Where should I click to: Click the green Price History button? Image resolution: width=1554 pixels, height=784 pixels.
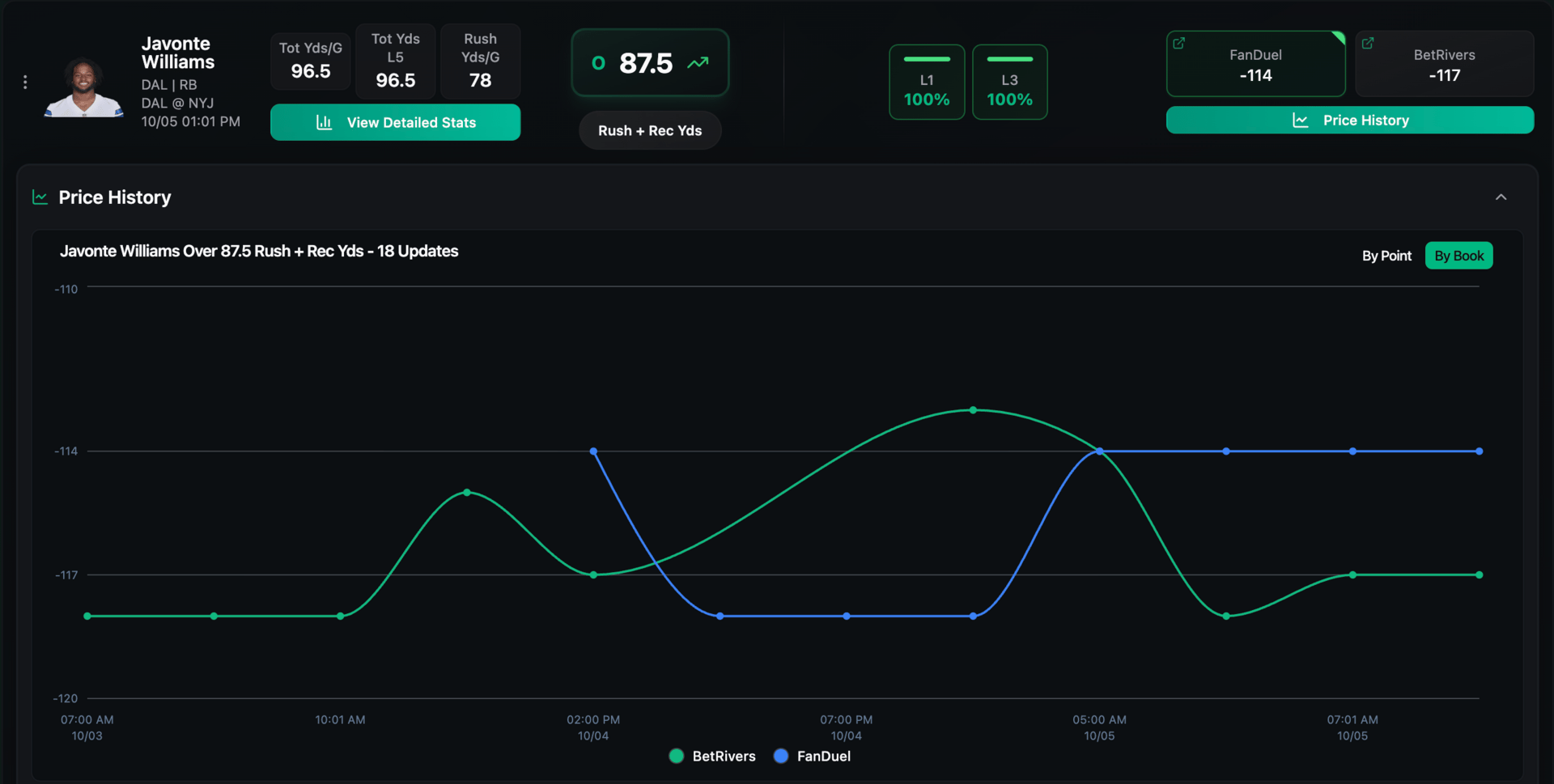click(1349, 120)
